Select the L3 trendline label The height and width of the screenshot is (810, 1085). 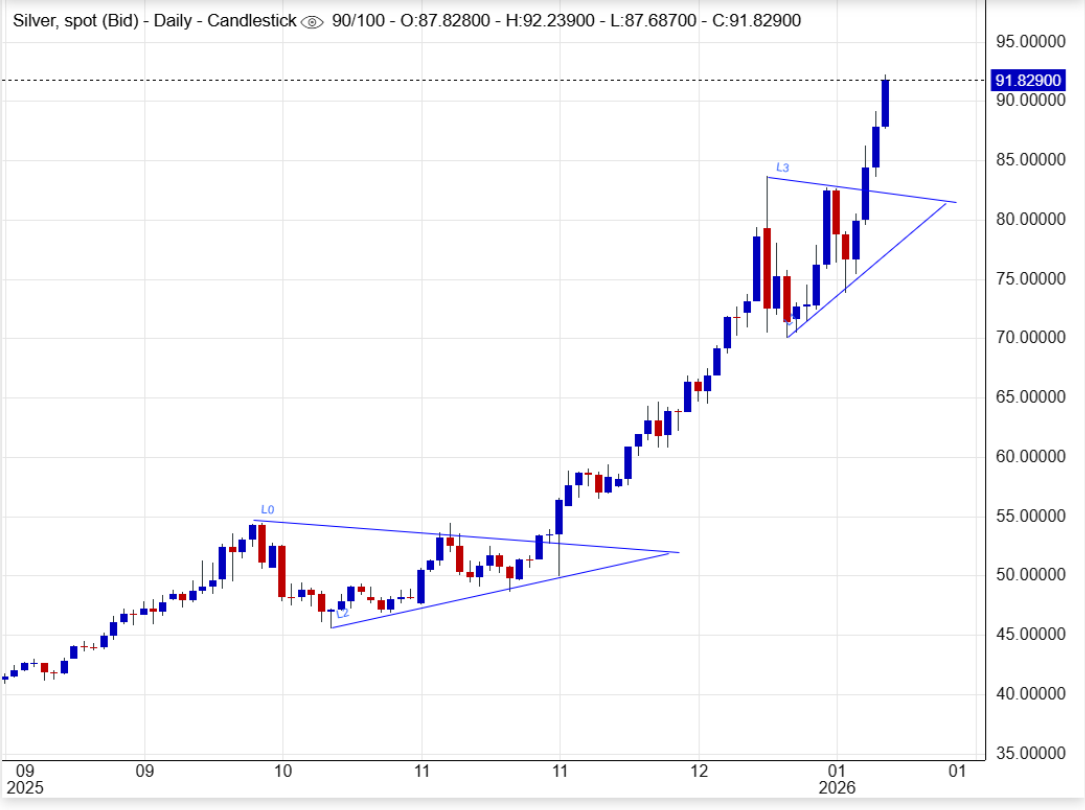783,167
